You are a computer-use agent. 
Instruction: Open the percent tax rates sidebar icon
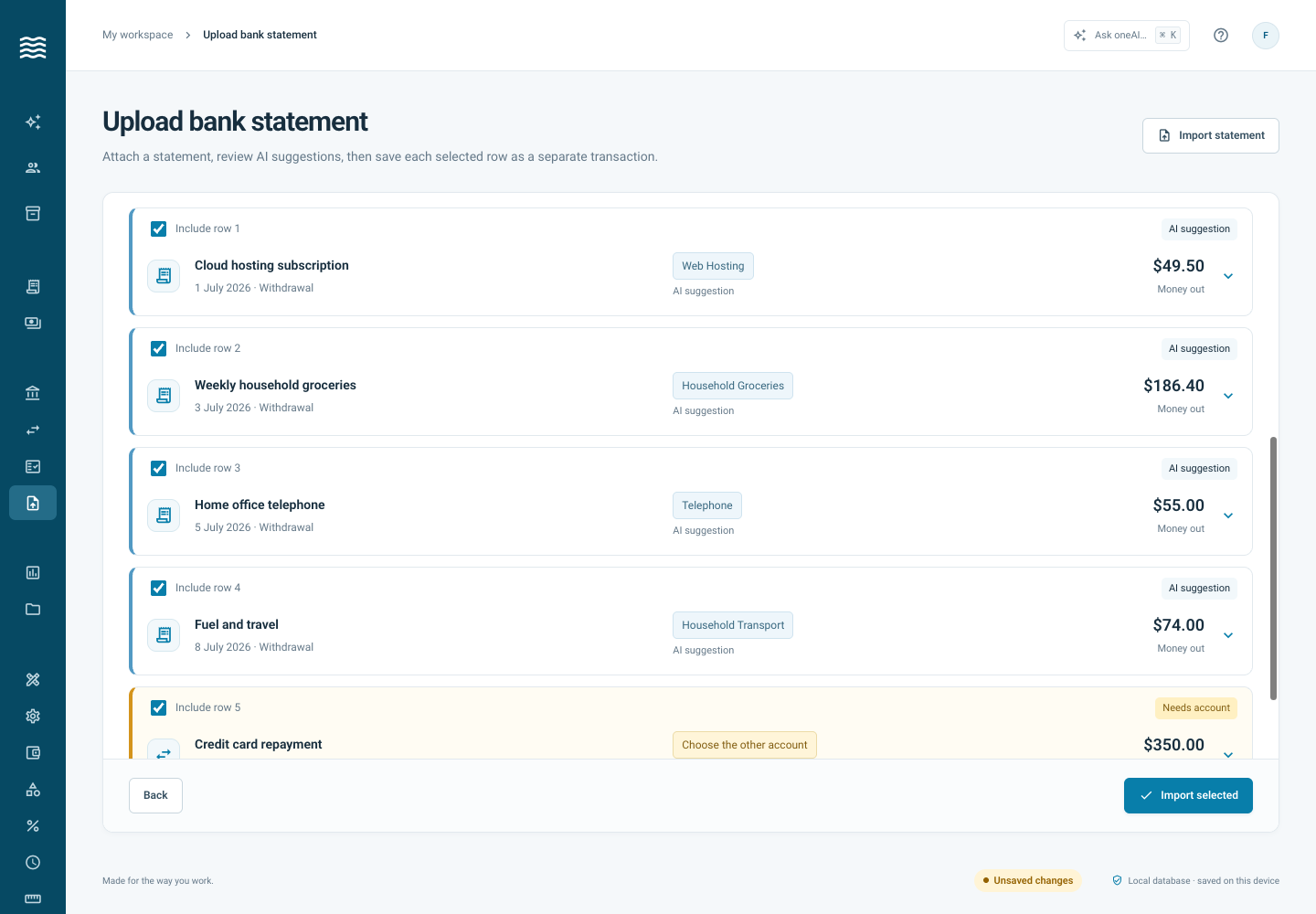tap(33, 826)
